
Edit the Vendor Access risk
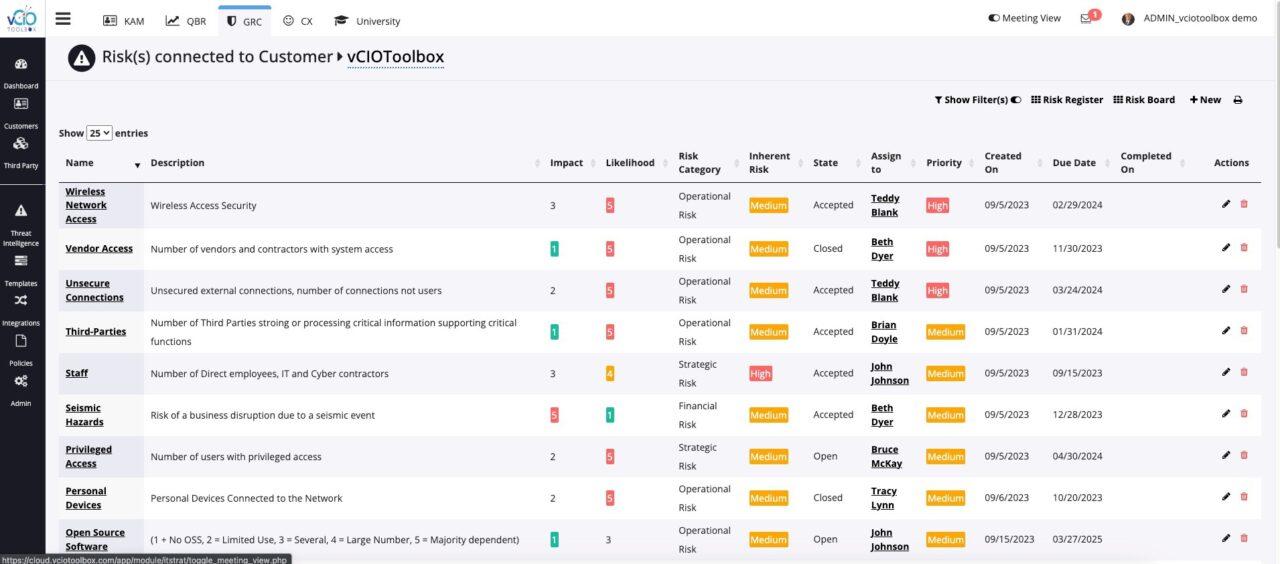point(1226,247)
